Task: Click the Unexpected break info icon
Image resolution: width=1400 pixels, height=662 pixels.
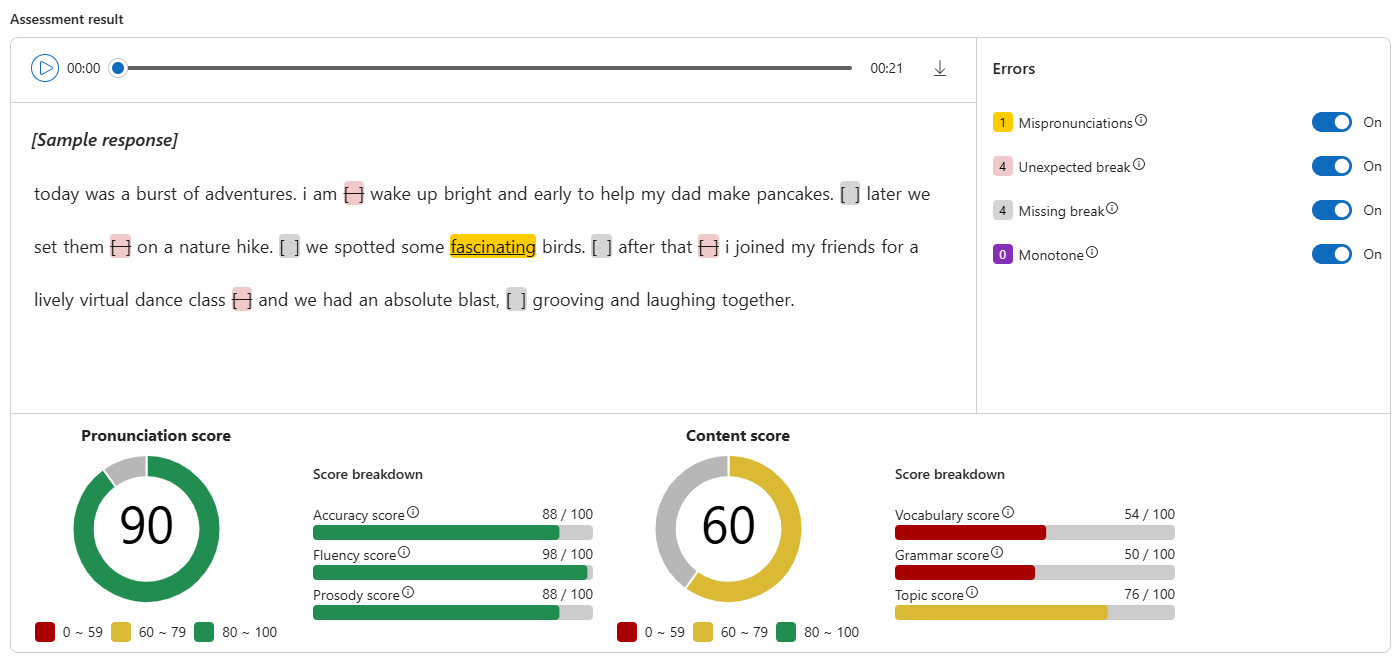Action: coord(1139,165)
